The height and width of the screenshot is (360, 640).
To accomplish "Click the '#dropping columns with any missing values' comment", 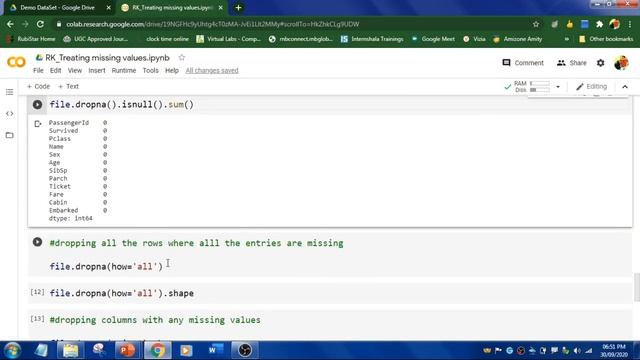I will pos(155,320).
